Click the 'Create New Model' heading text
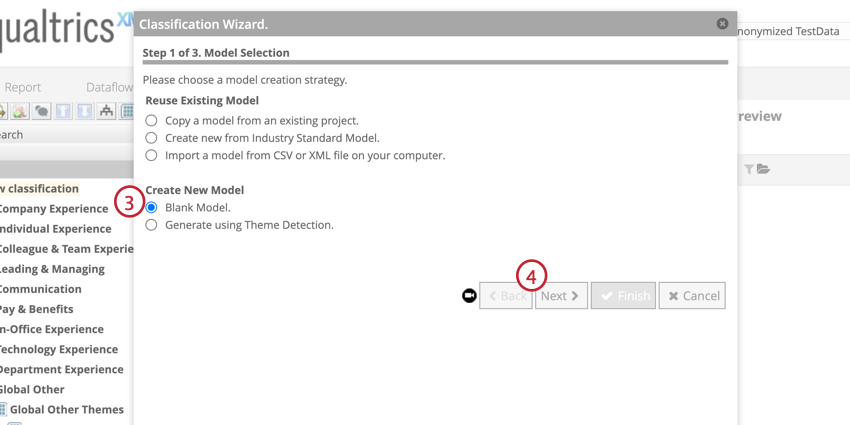Image resolution: width=850 pixels, height=425 pixels. (x=195, y=190)
